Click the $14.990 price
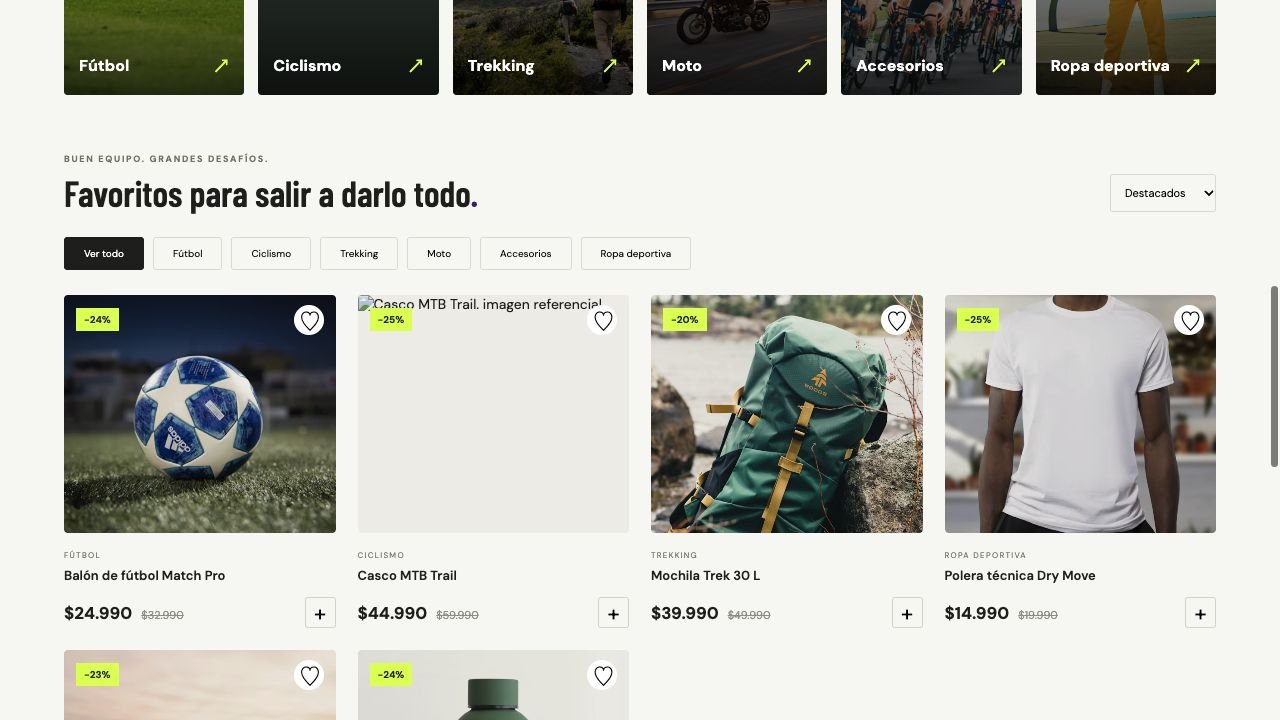Screen dimensions: 1280x720 click(x=977, y=613)
